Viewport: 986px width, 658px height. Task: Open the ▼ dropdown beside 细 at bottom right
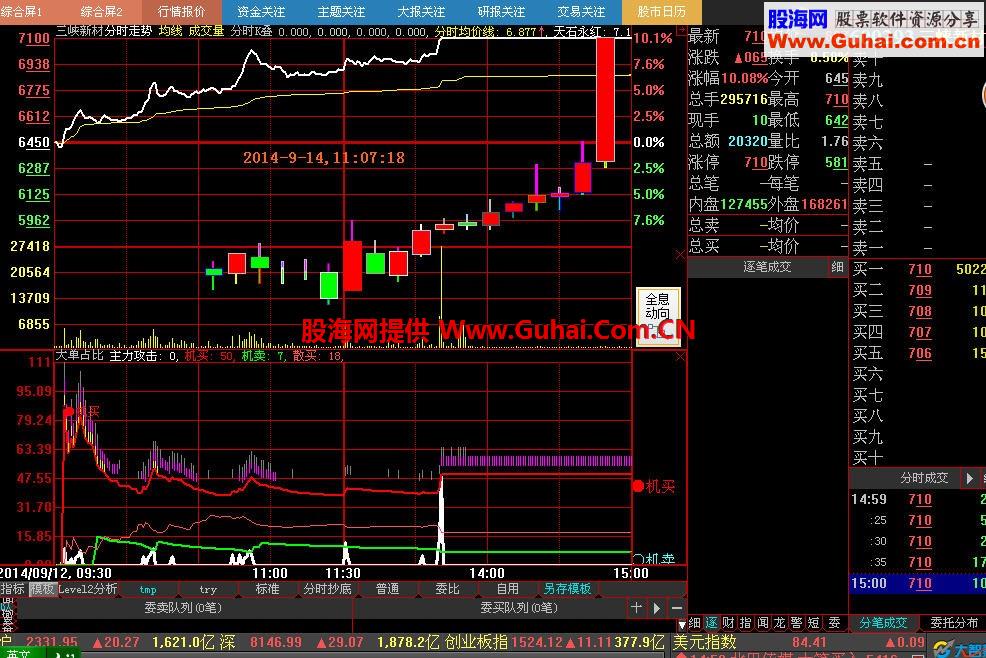point(683,622)
